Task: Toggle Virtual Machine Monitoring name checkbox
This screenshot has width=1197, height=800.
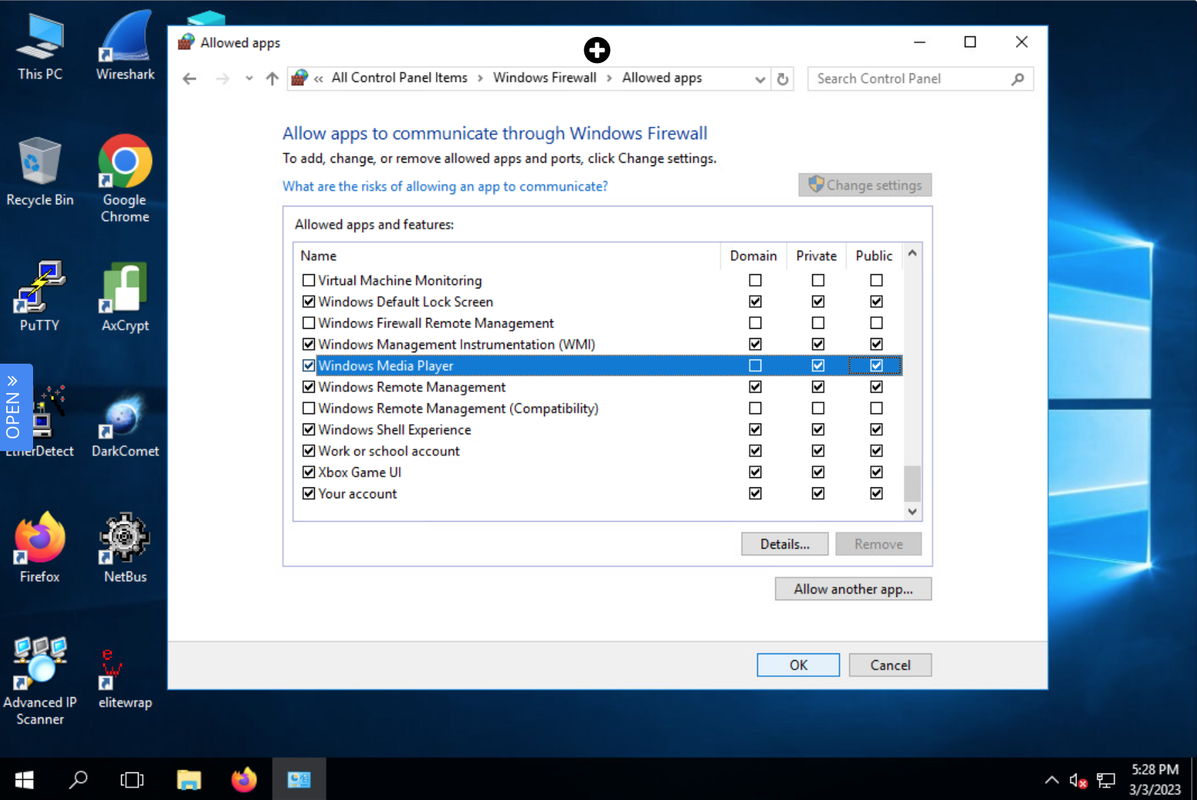Action: pos(308,280)
